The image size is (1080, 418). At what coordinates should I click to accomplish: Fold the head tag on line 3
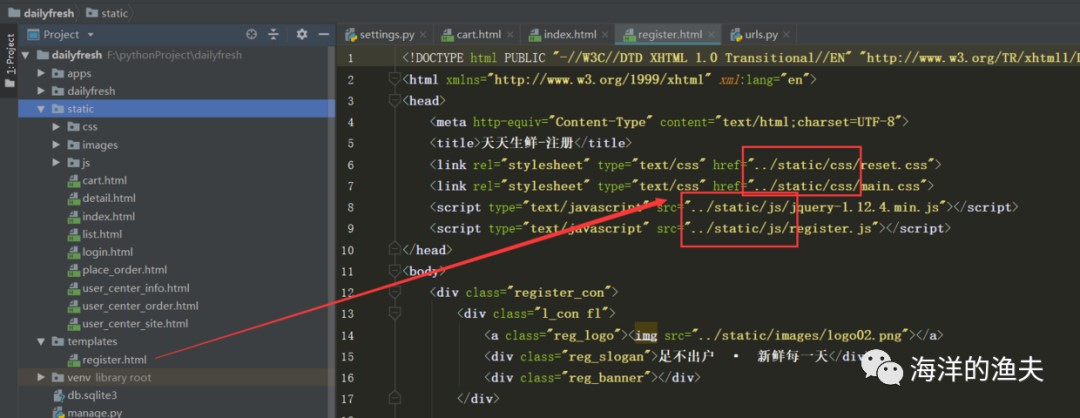click(x=395, y=101)
